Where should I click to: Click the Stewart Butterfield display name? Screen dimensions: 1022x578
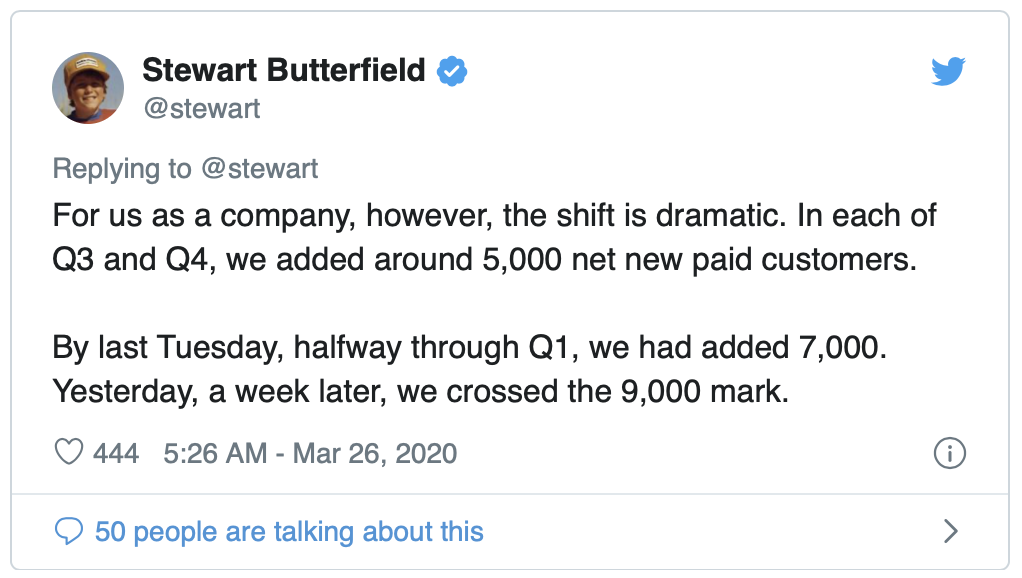pyautogui.click(x=283, y=71)
